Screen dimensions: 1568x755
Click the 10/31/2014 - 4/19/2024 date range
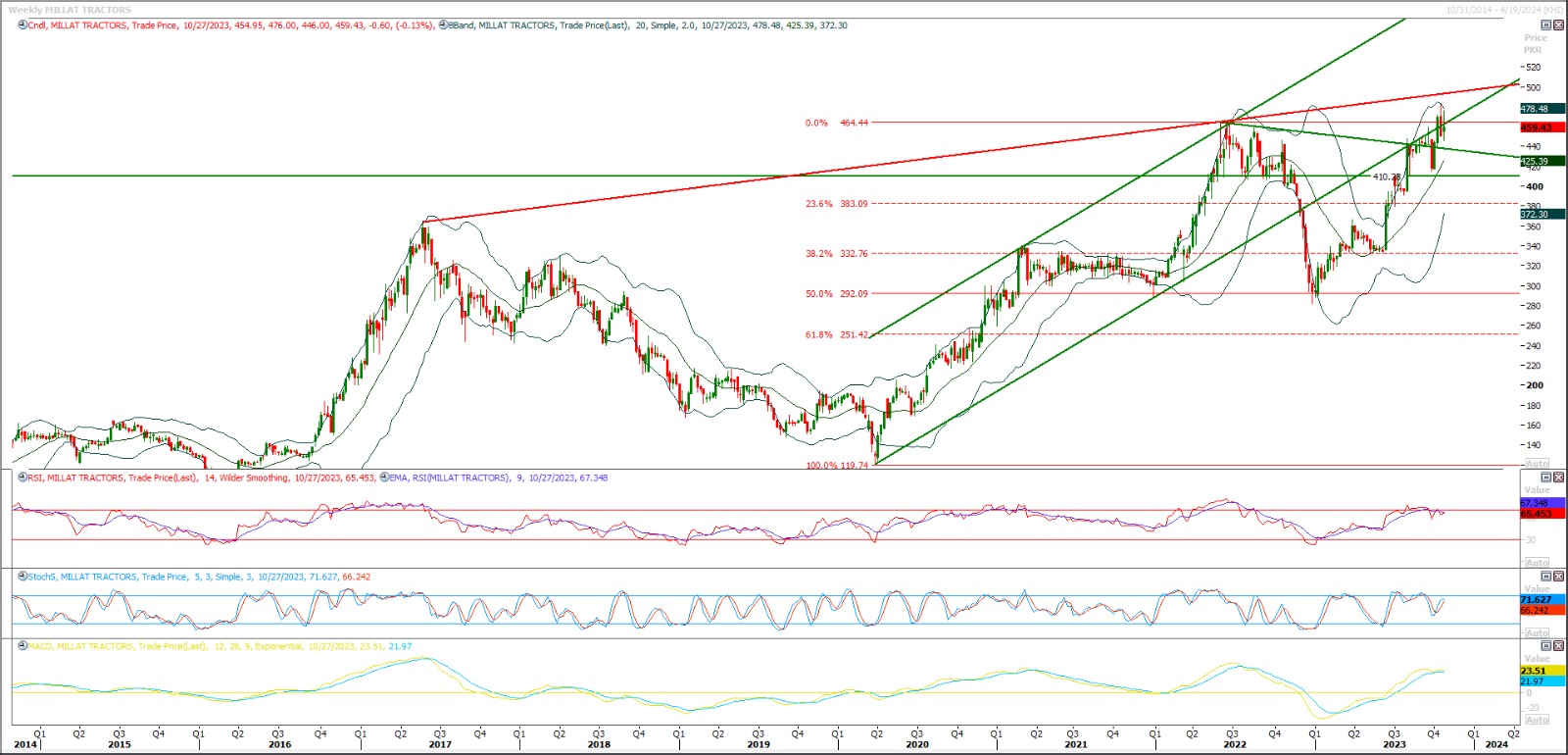(x=1504, y=10)
